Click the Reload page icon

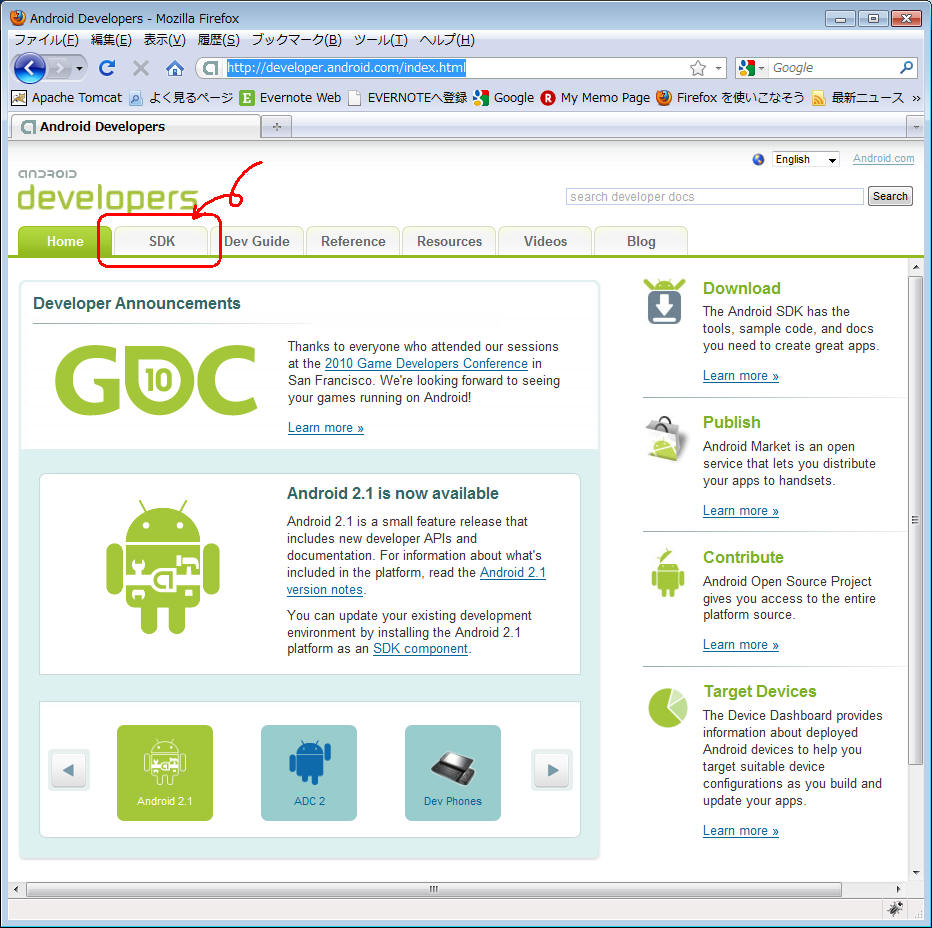point(107,68)
